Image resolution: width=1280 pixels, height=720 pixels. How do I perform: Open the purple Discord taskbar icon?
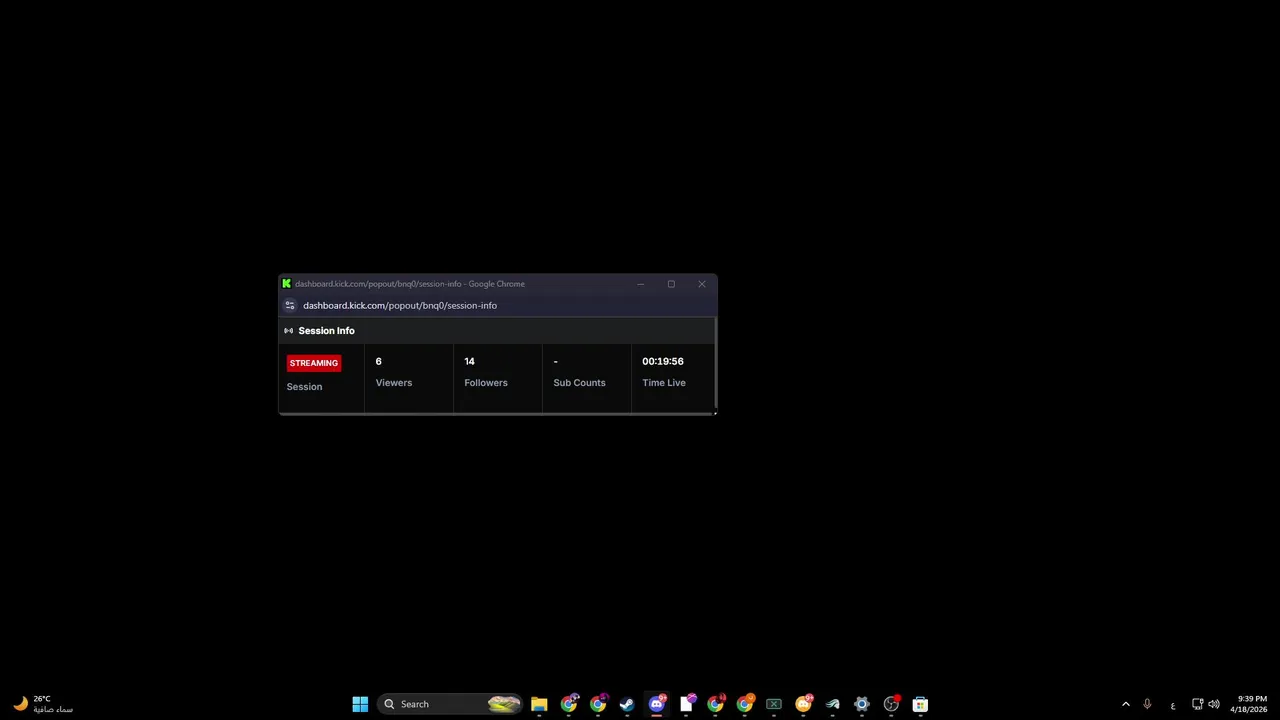pos(657,704)
